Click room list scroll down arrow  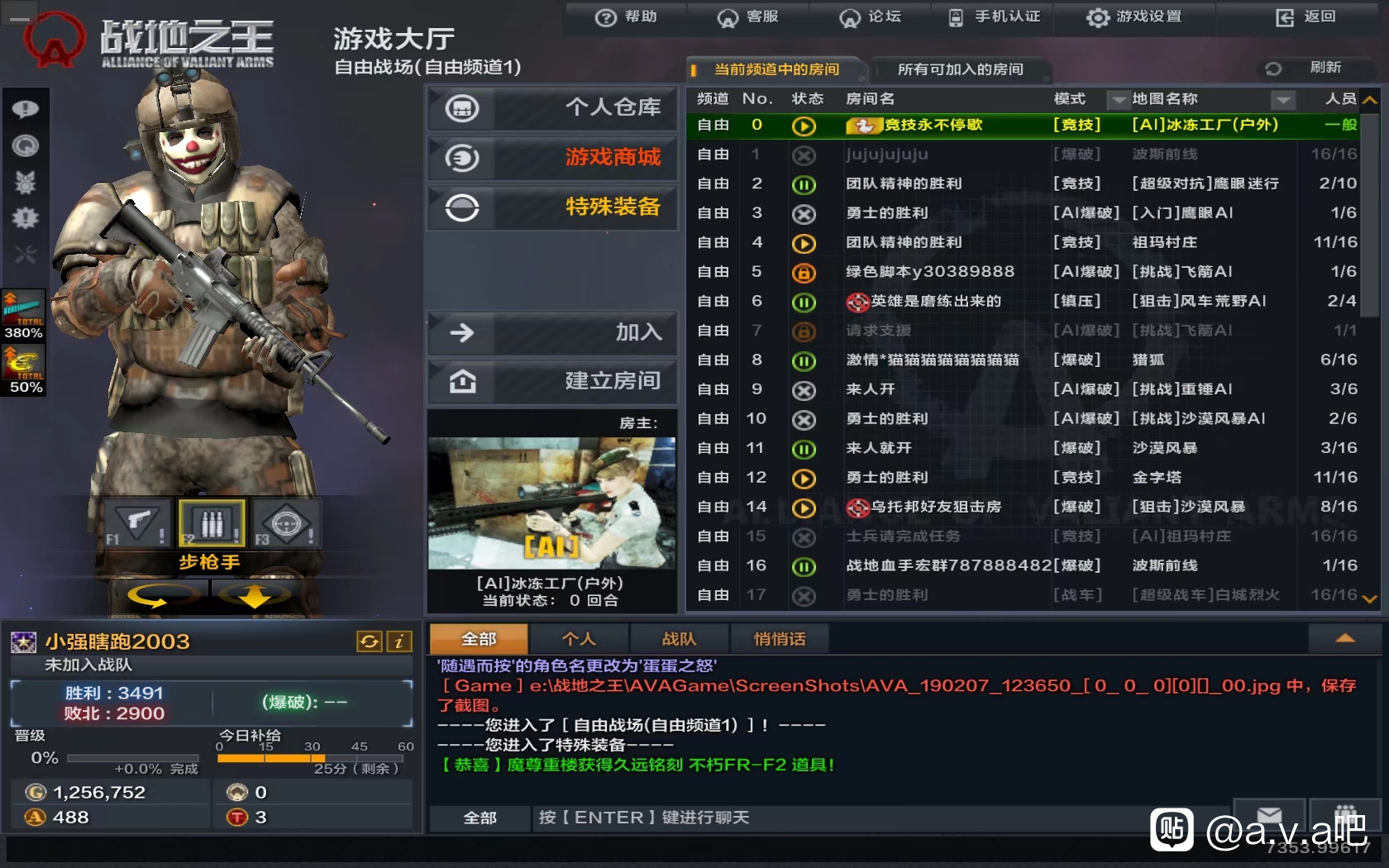(x=1370, y=599)
